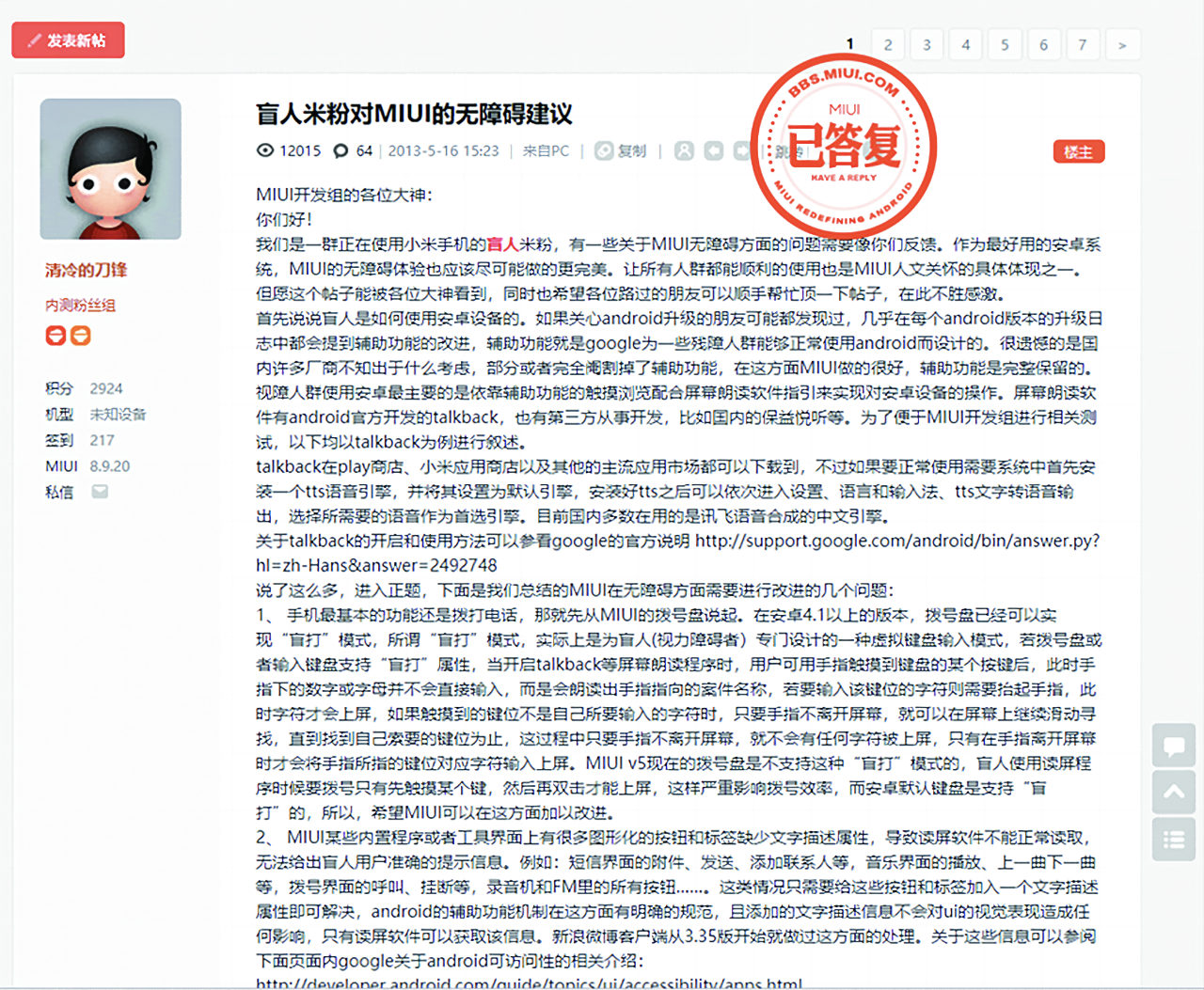Click the 私信 private message envelope icon
The width and height of the screenshot is (1204, 990).
pos(100,491)
